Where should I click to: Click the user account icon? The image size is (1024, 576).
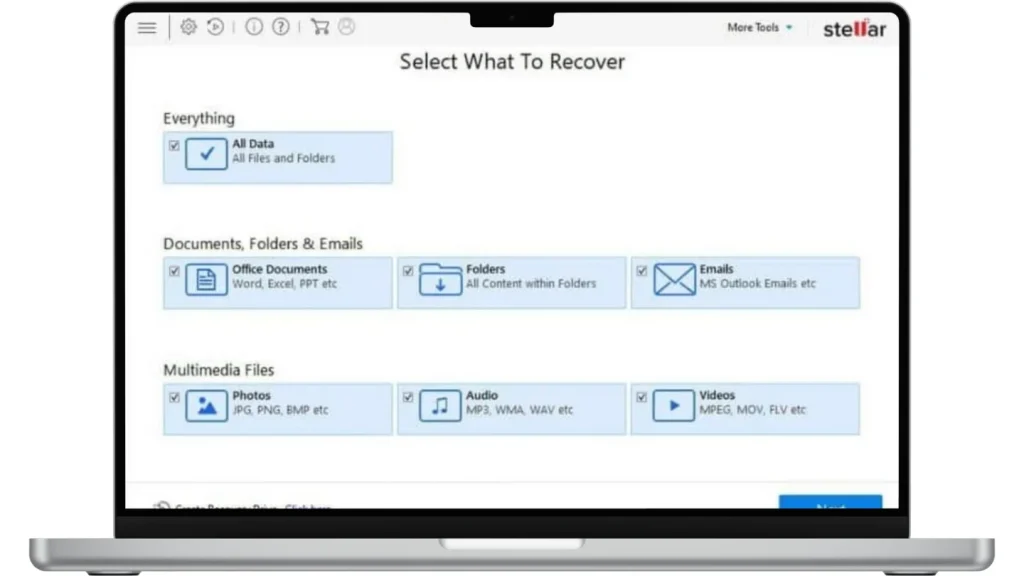346,28
